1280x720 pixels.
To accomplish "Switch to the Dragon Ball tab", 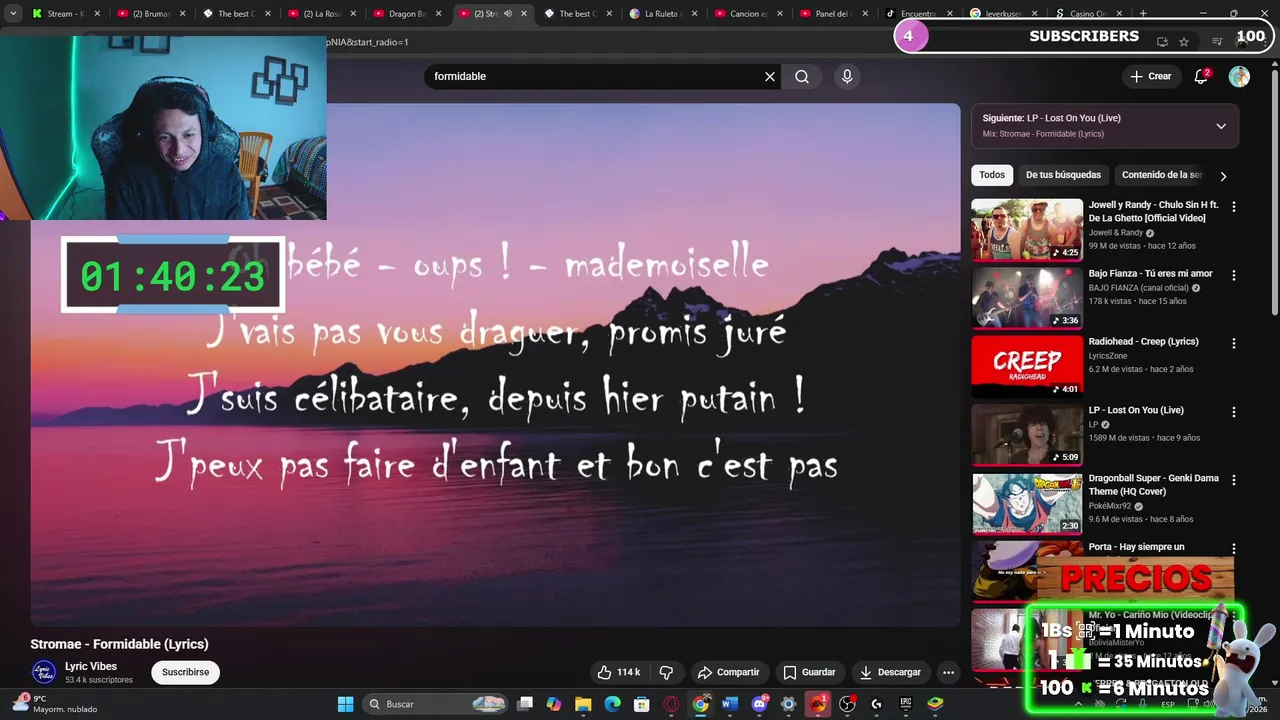I will [x=405, y=14].
